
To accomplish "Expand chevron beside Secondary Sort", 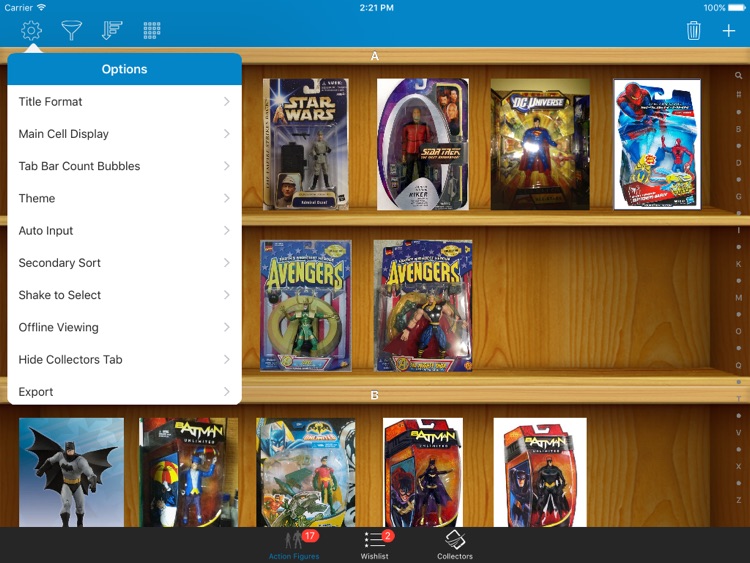I will pyautogui.click(x=227, y=263).
